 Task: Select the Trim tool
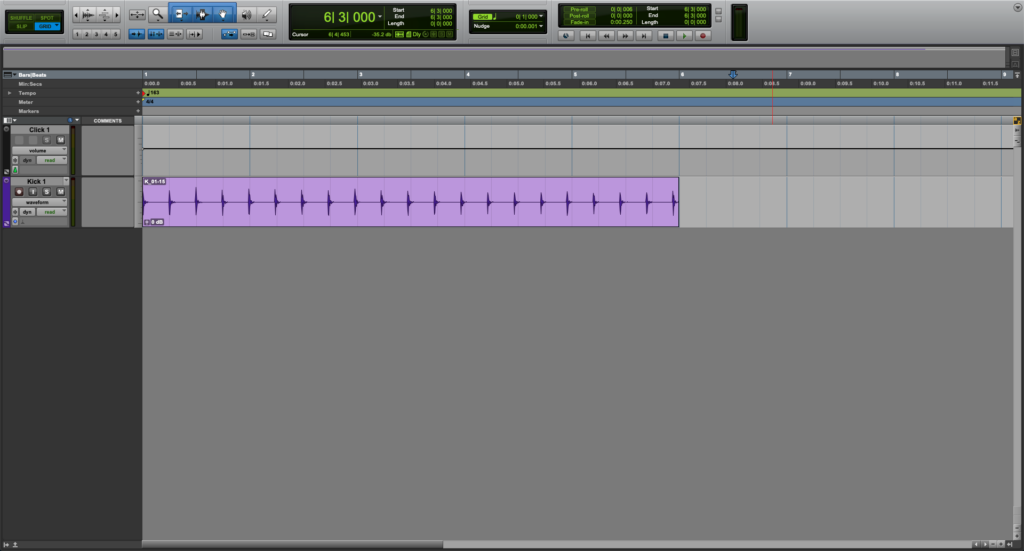[182, 14]
